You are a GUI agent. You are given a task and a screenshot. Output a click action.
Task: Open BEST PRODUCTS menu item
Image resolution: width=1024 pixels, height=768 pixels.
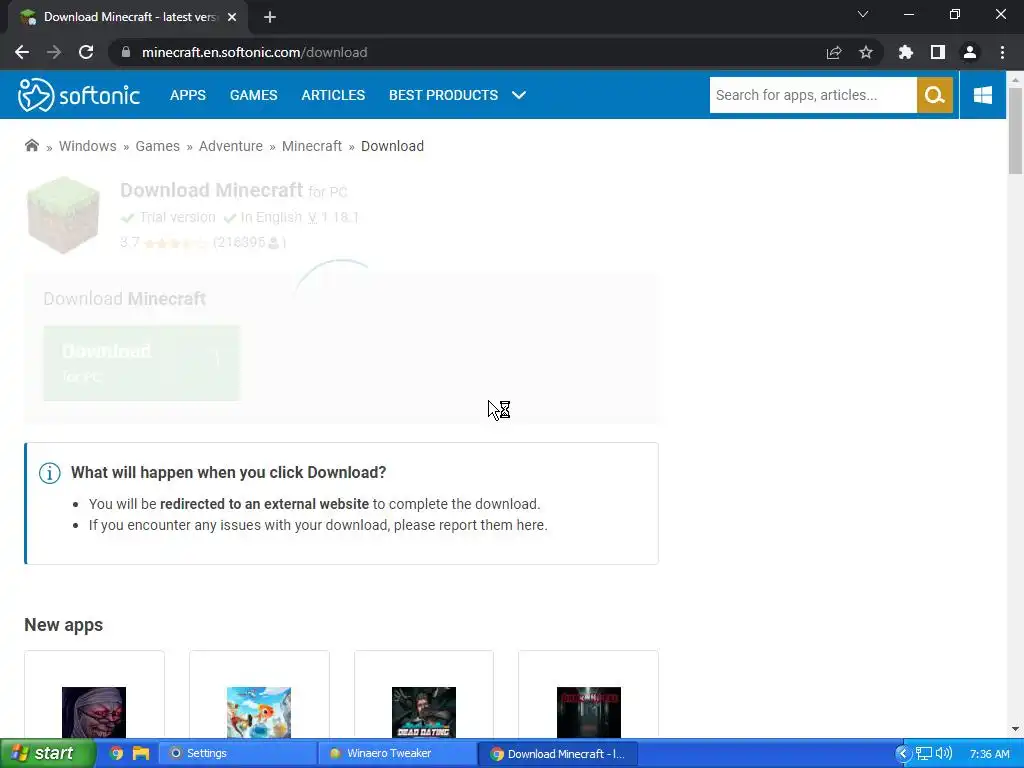[443, 95]
